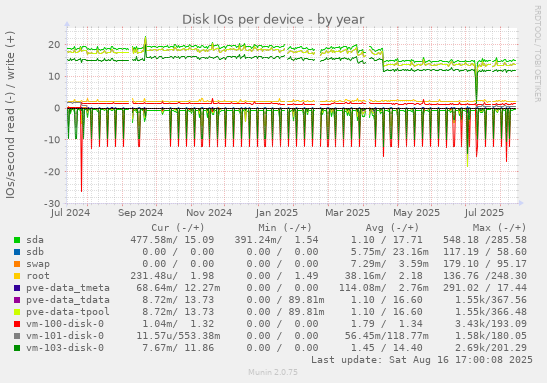Click the Jul 2024 x-axis label
The width and height of the screenshot is (547, 383).
(x=70, y=213)
